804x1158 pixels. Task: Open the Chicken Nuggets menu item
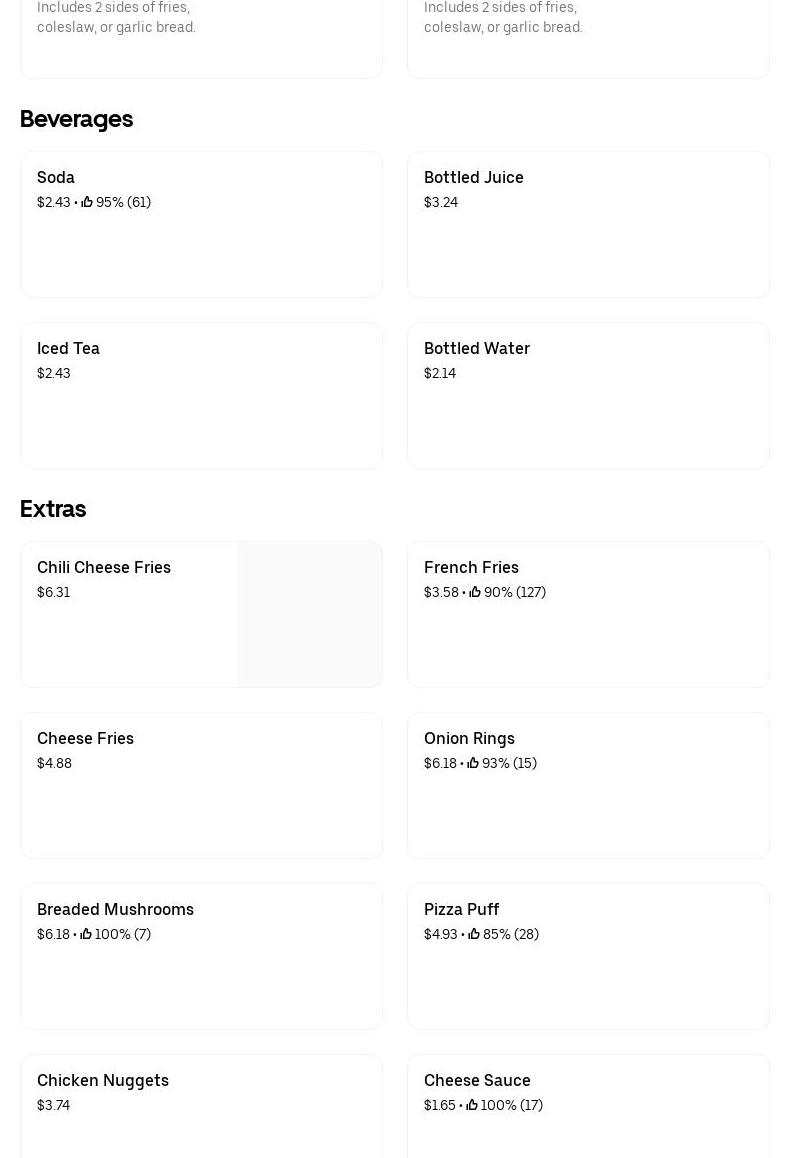tap(103, 1080)
